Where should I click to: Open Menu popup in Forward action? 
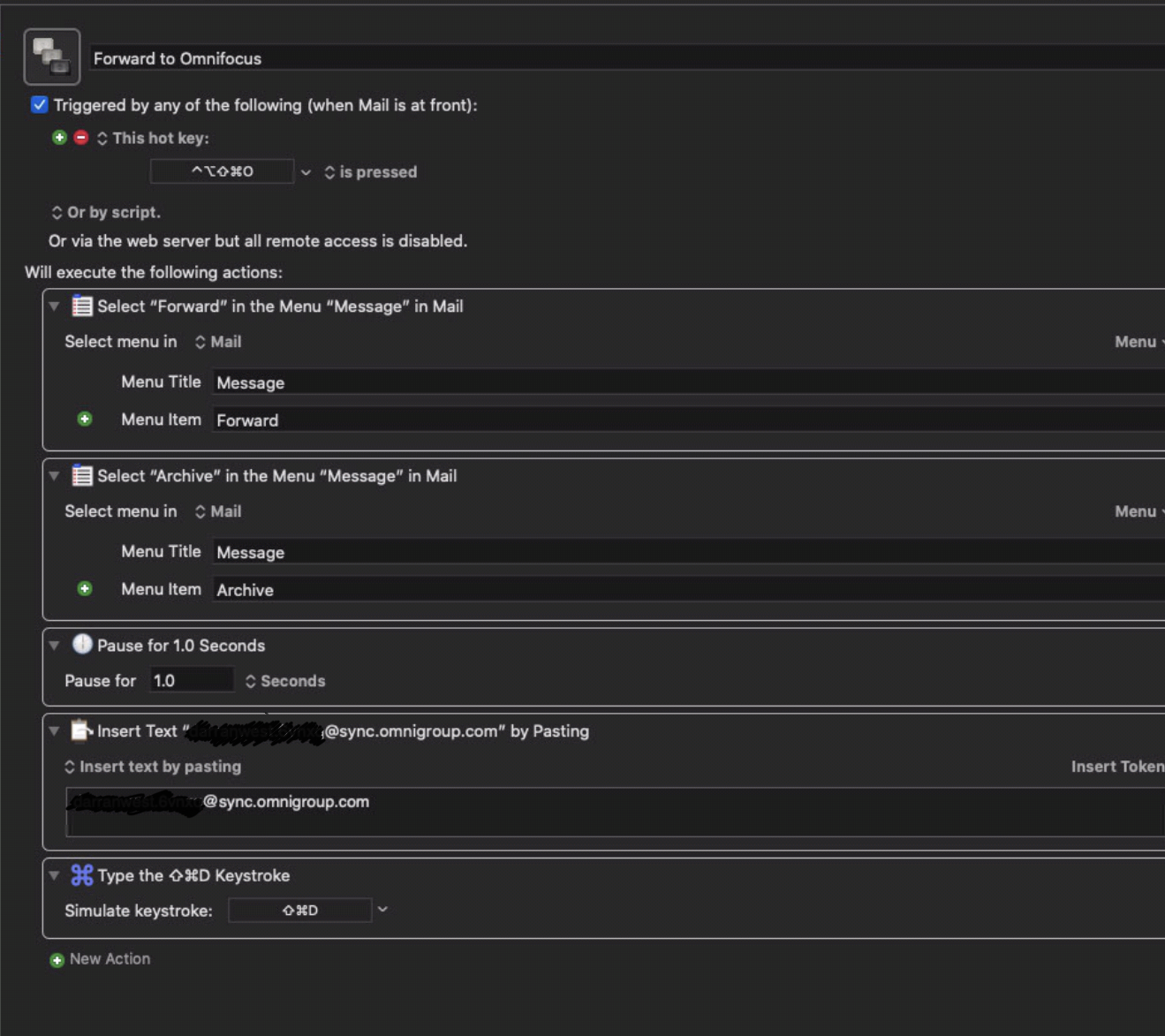pos(1139,342)
